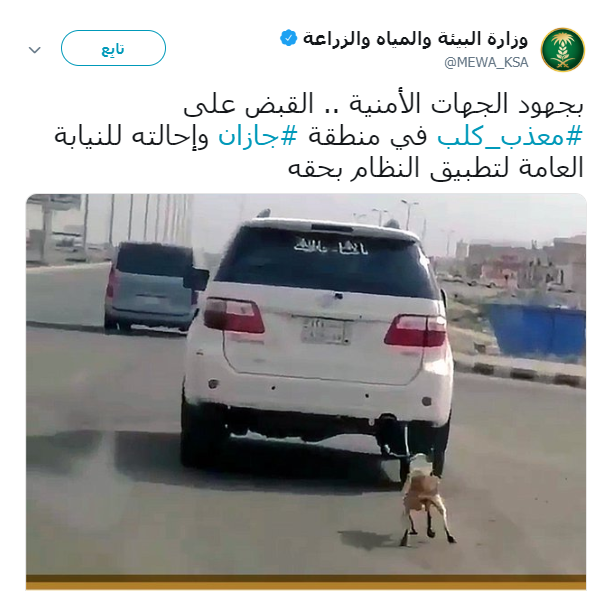613x591 pixels.
Task: Play the embedded video of the white SUV
Action: (306, 391)
